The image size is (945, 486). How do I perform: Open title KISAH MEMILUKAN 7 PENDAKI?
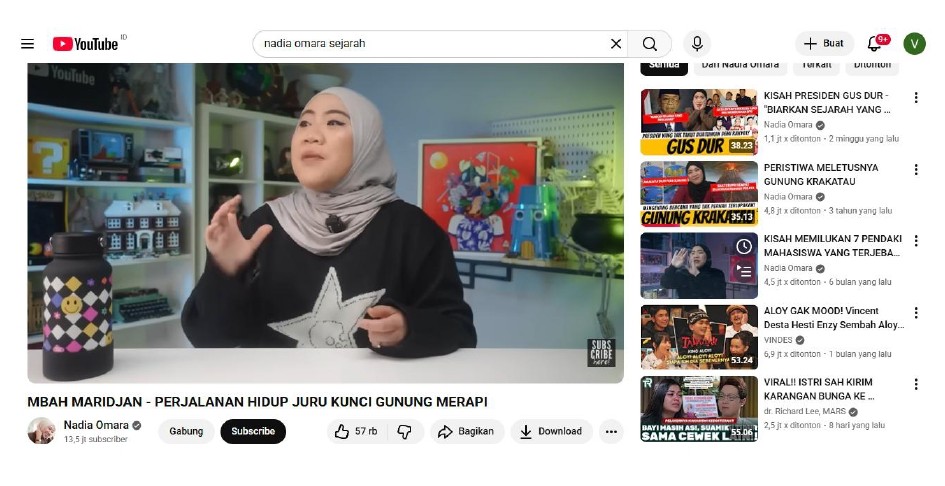point(833,245)
